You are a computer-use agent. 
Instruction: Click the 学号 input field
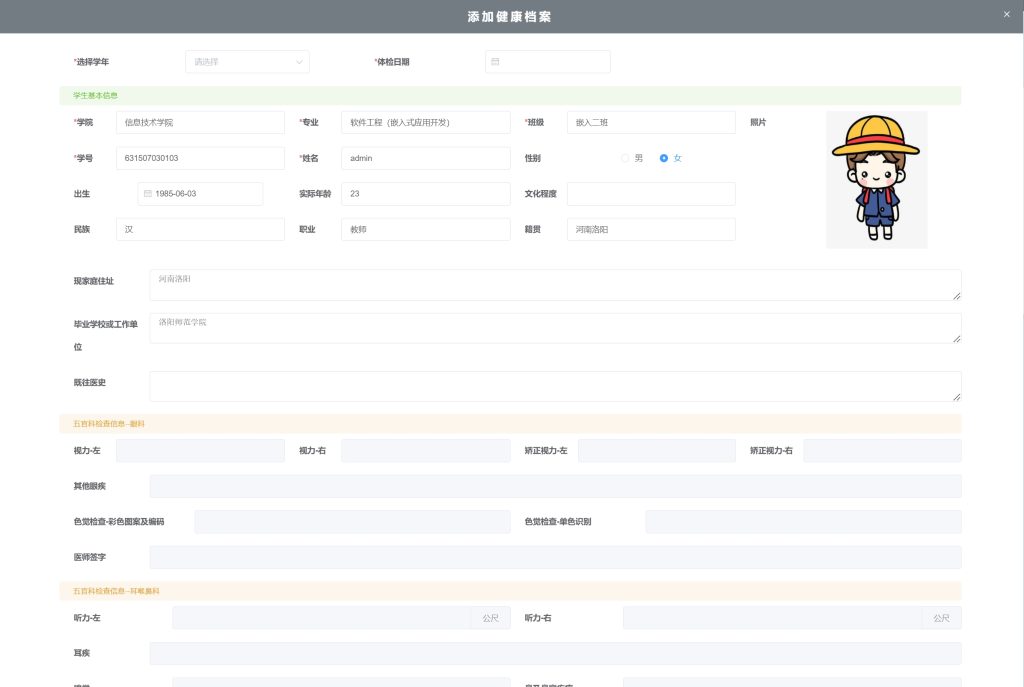point(200,158)
